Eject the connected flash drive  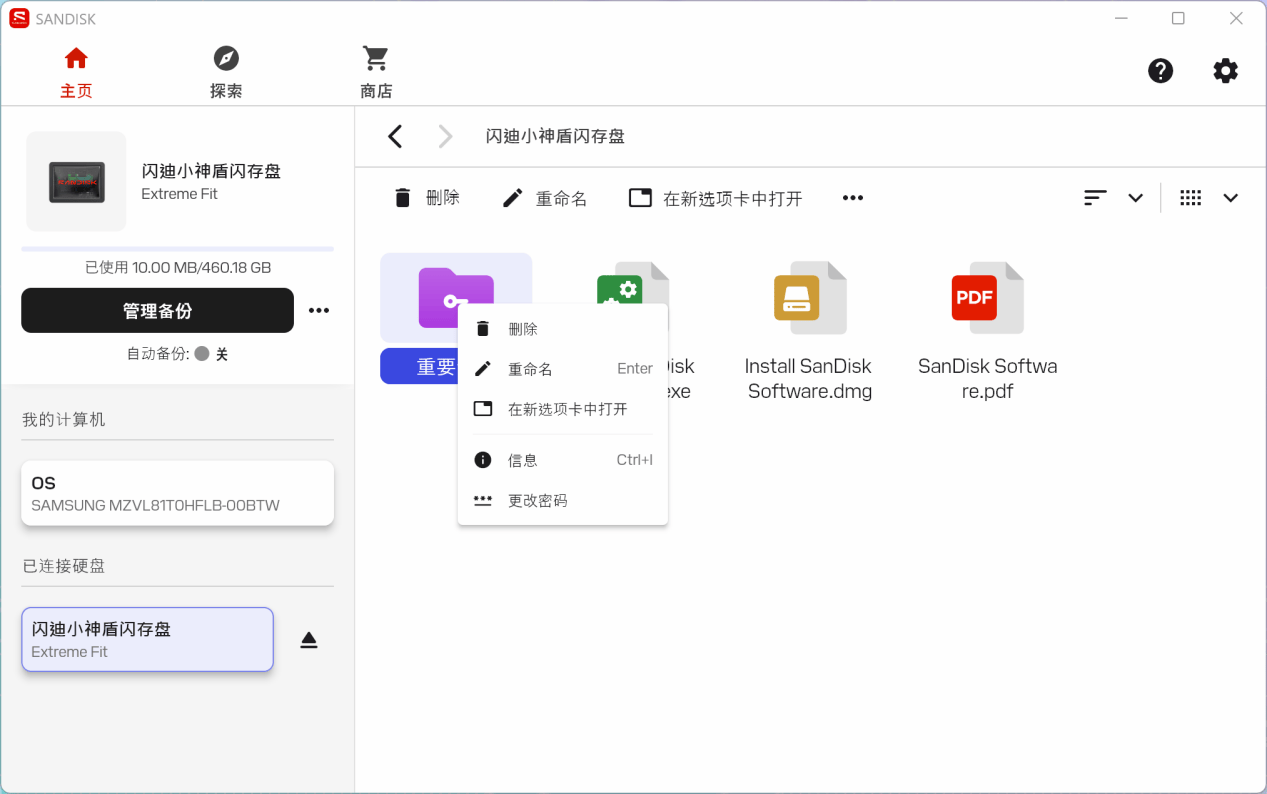point(309,640)
